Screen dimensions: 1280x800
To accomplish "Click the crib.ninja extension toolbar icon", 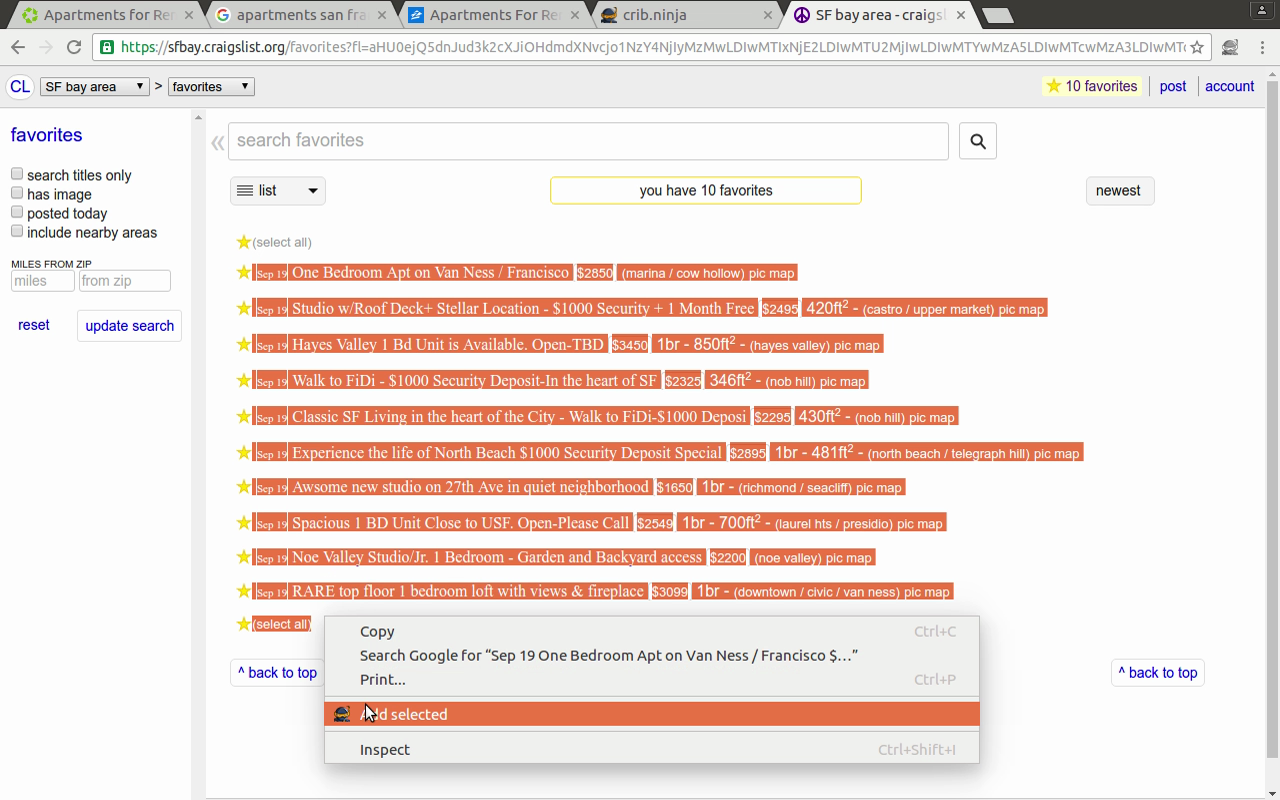I will click(1230, 47).
